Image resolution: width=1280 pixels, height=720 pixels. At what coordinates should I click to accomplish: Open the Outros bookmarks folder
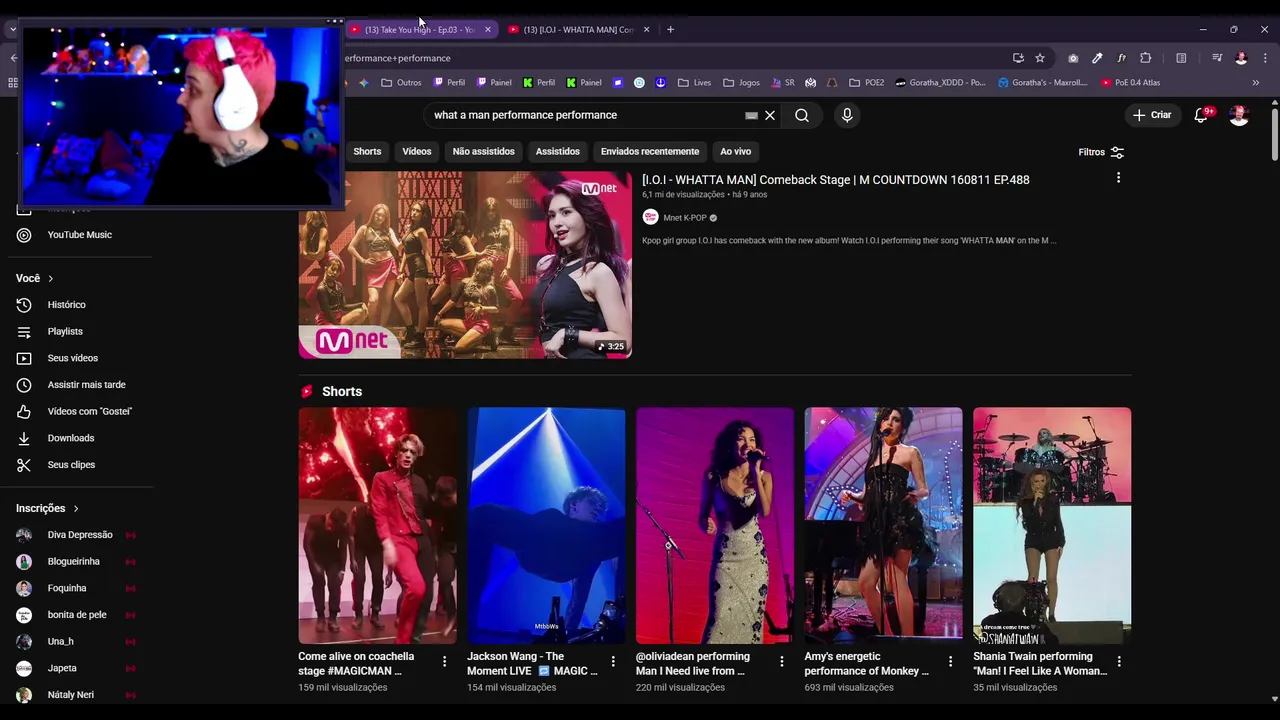[x=401, y=83]
